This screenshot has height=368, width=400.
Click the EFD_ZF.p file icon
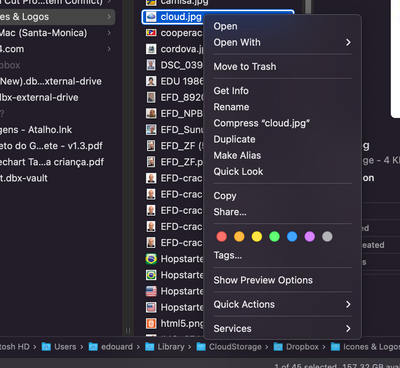click(151, 162)
